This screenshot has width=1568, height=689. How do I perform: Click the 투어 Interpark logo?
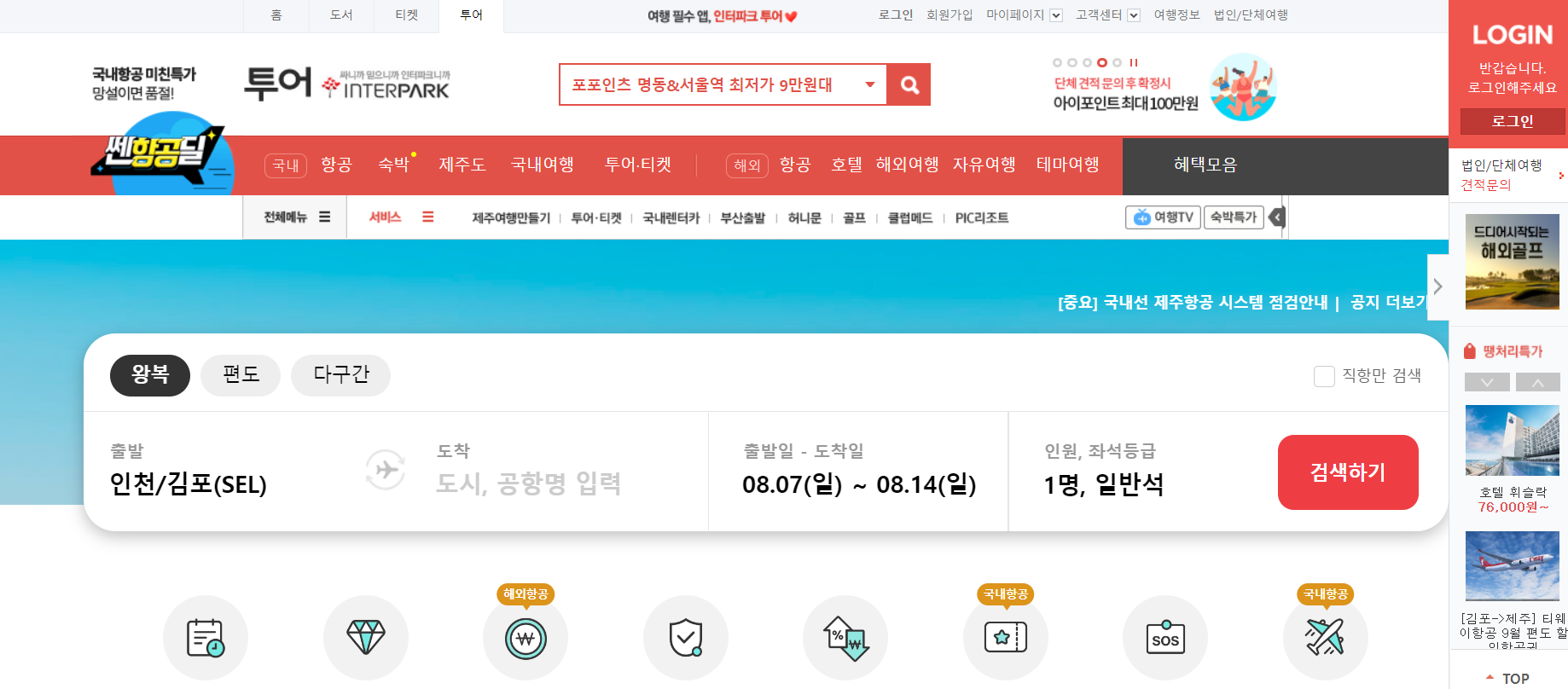[346, 84]
